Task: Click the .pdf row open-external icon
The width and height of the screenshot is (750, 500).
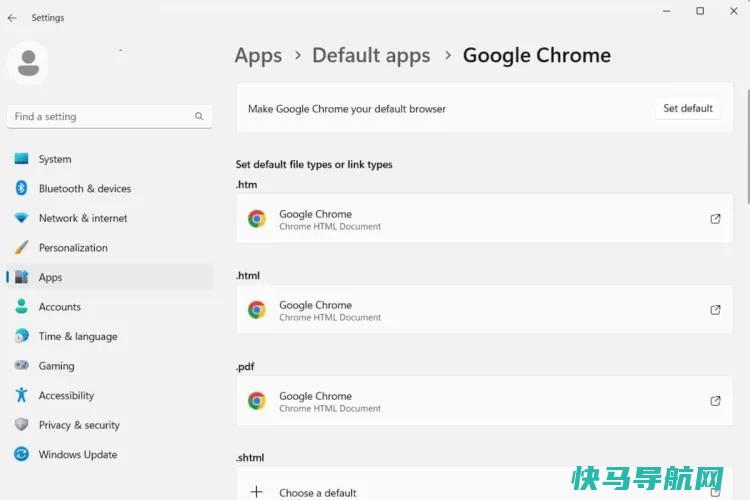Action: click(x=715, y=401)
